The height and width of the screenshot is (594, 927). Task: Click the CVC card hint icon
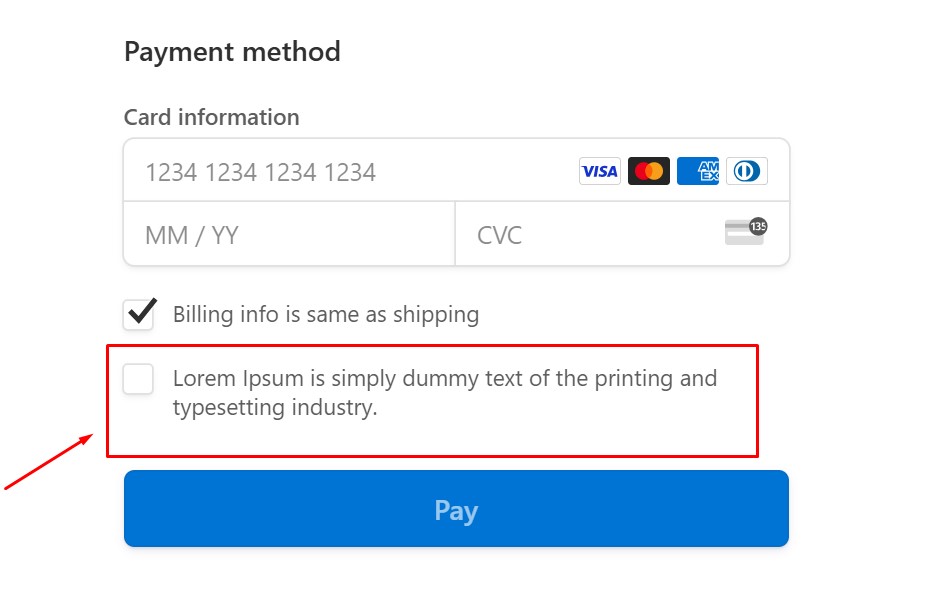point(742,234)
